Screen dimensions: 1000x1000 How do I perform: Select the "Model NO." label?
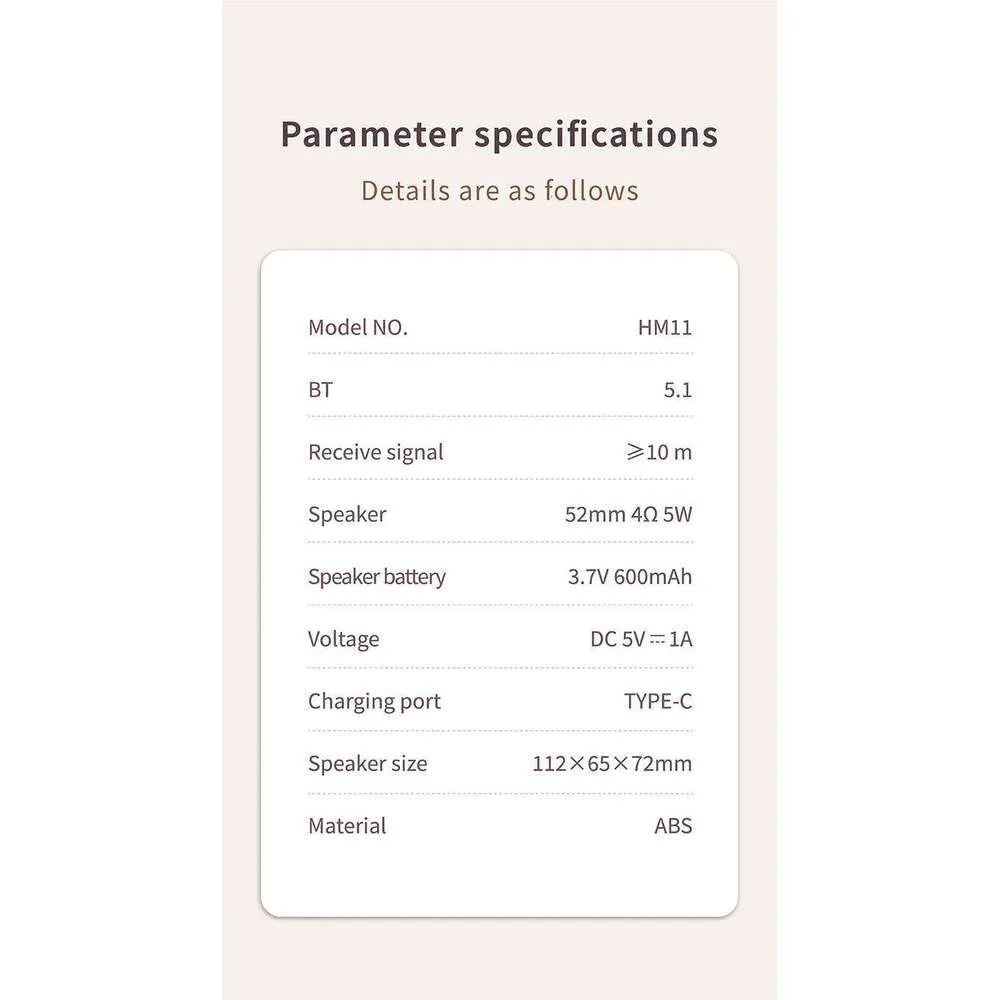coord(358,327)
